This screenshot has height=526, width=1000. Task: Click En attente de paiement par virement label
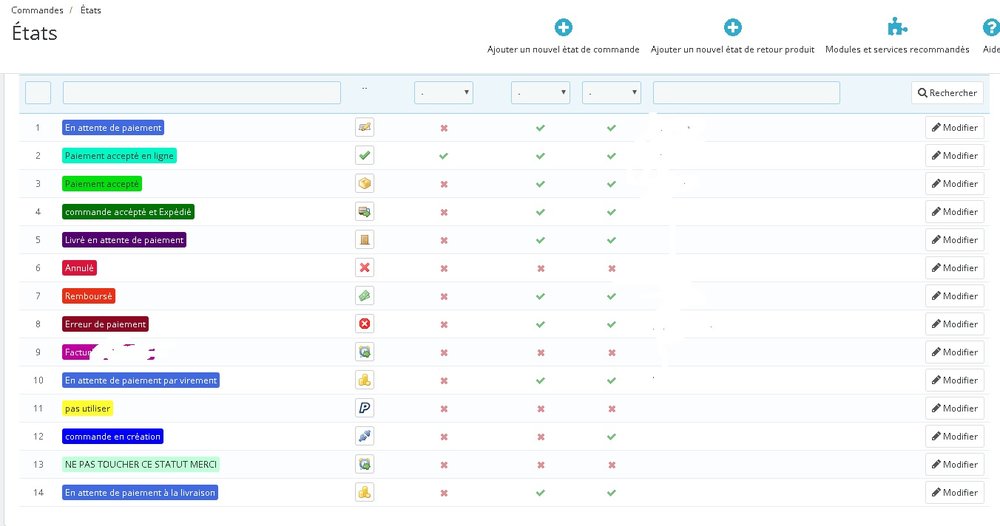coord(141,380)
